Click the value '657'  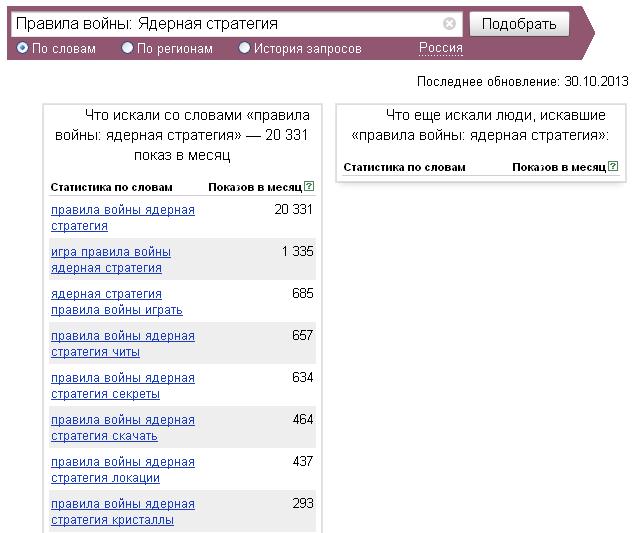tap(303, 335)
